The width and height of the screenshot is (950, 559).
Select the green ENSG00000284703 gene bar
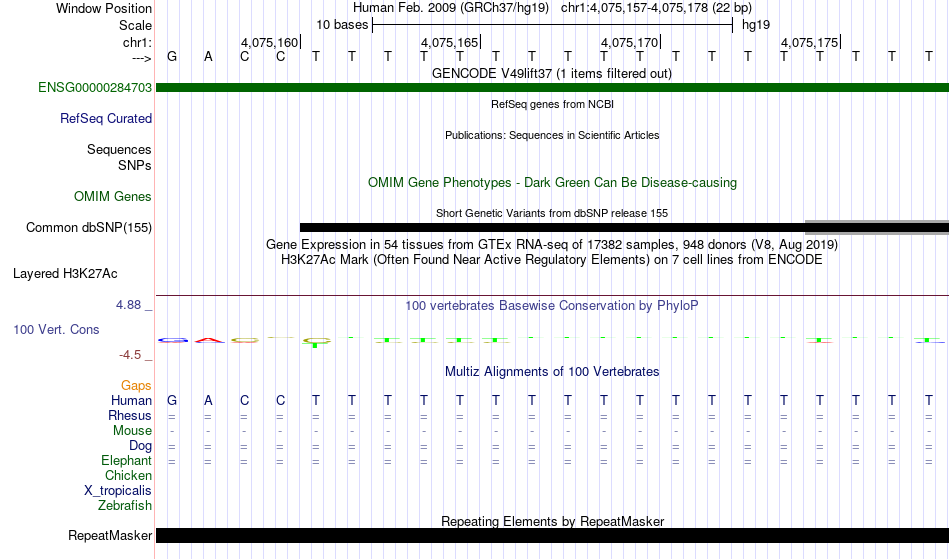click(x=553, y=88)
